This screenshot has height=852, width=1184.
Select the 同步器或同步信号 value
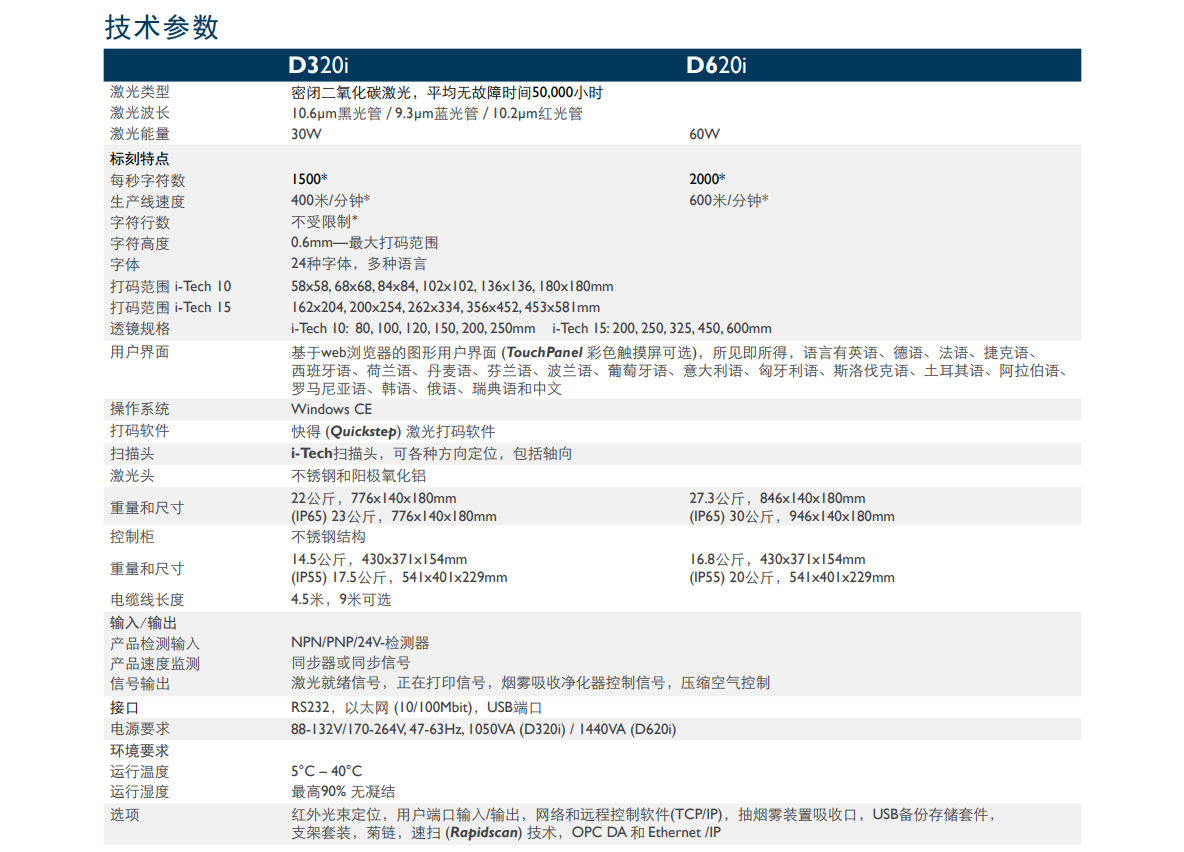tap(351, 663)
